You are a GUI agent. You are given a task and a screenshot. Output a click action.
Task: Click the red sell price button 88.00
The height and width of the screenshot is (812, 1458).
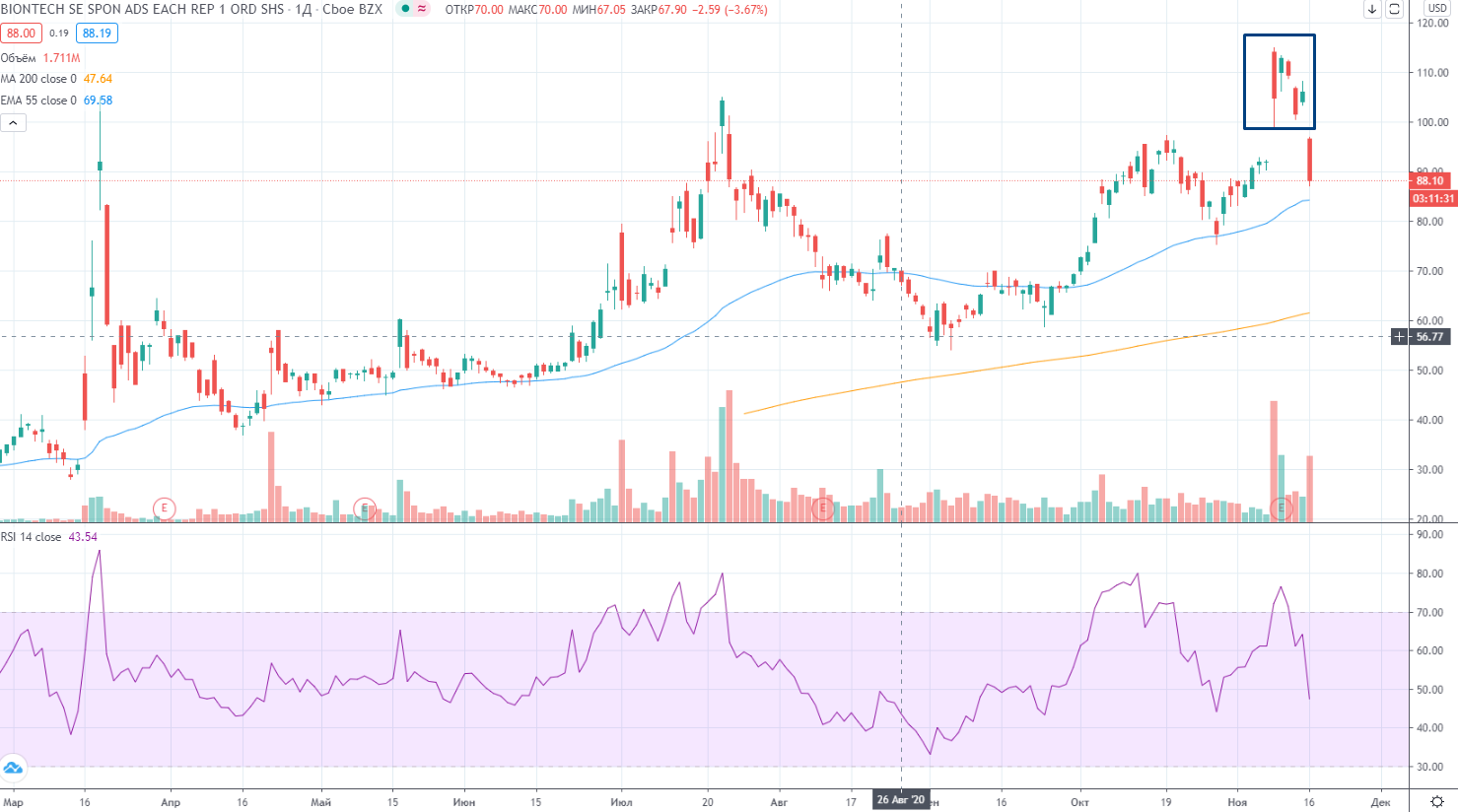click(21, 34)
